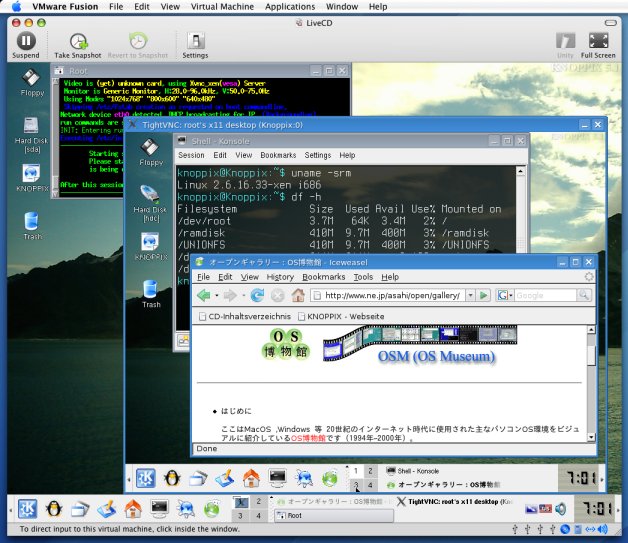Open Hard Disk [sda] desktop icon
The height and width of the screenshot is (543, 628).
pyautogui.click(x=31, y=135)
